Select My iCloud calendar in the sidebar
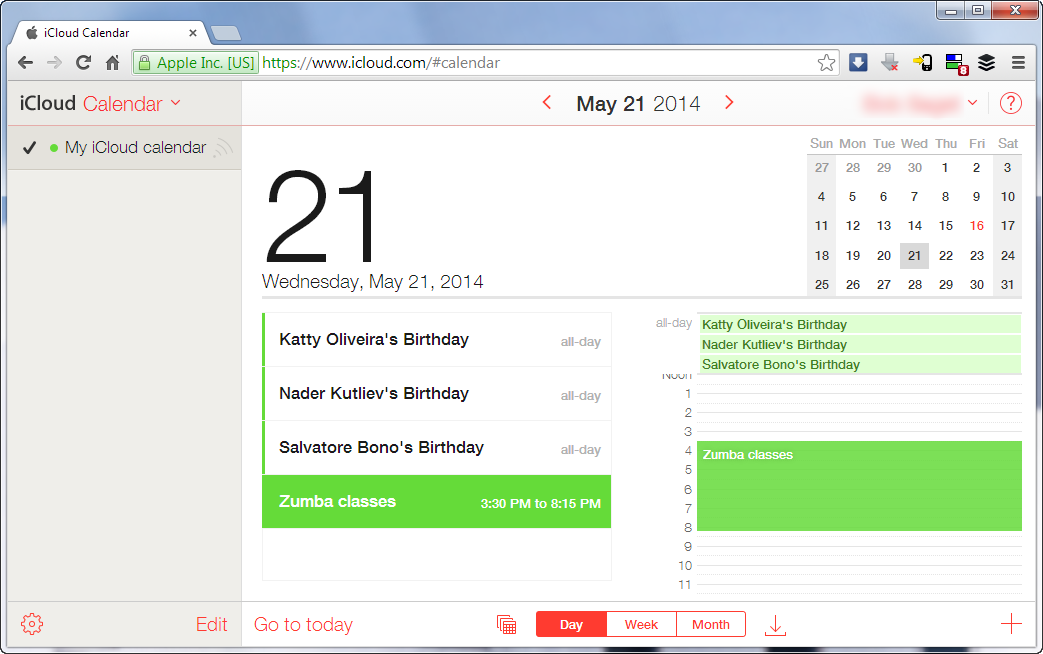This screenshot has height=654, width=1043. (124, 147)
